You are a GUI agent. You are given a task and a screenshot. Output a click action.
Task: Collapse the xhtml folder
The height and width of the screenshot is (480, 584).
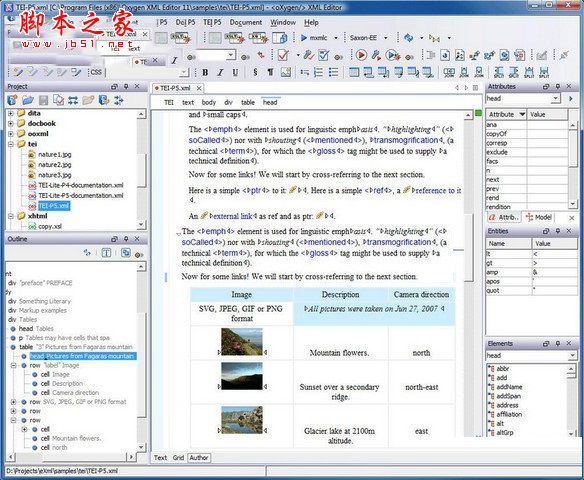(x=11, y=216)
